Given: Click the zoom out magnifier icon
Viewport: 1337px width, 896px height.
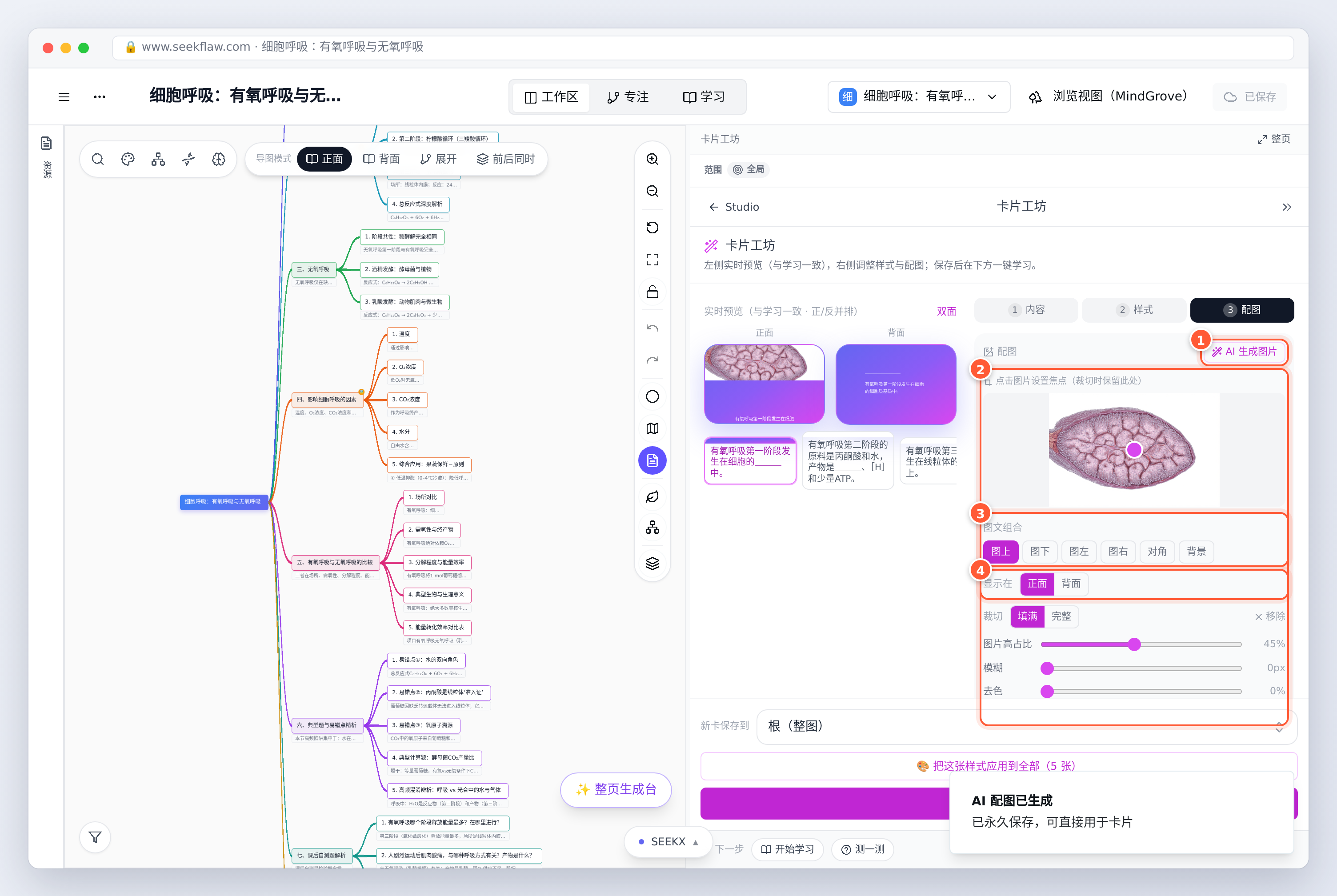Looking at the screenshot, I should [x=652, y=191].
